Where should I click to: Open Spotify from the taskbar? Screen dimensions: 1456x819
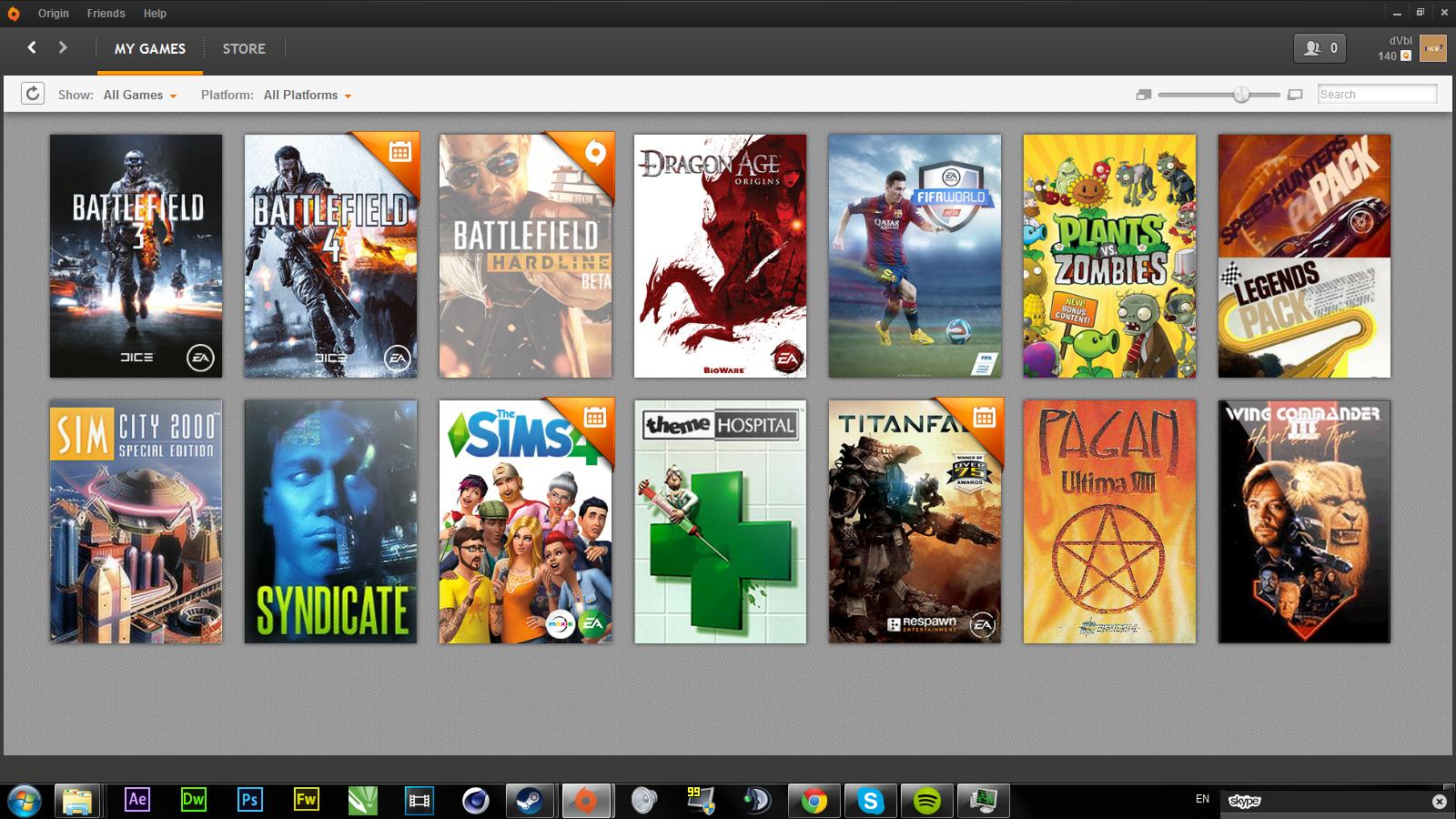927,801
